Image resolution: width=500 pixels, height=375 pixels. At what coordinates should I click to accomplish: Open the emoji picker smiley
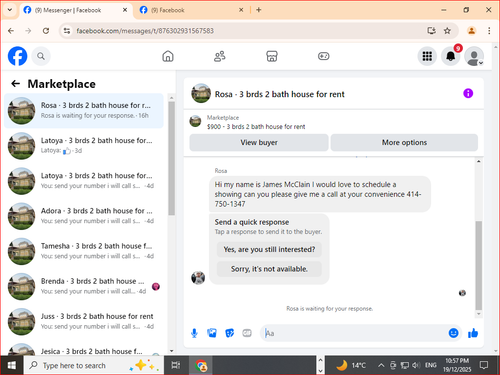pos(453,333)
